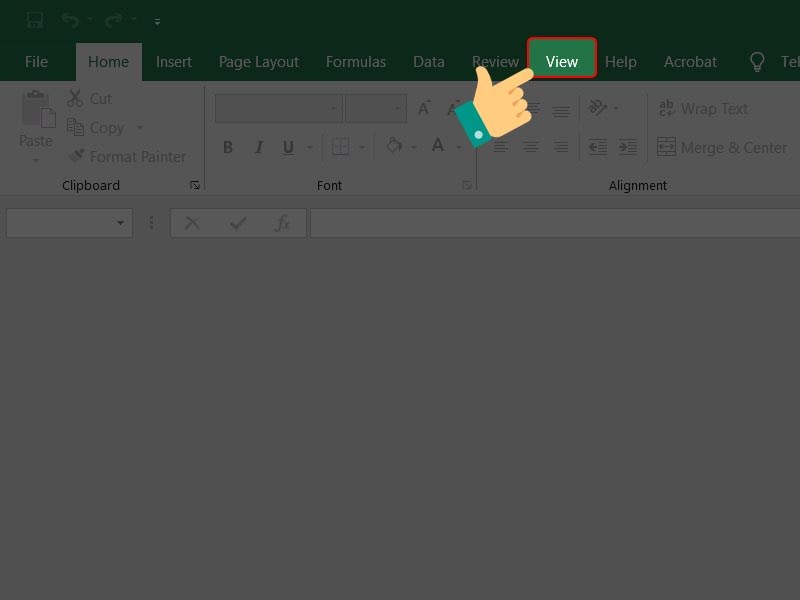Switch to the Page Layout tab
The height and width of the screenshot is (600, 800).
pyautogui.click(x=259, y=62)
